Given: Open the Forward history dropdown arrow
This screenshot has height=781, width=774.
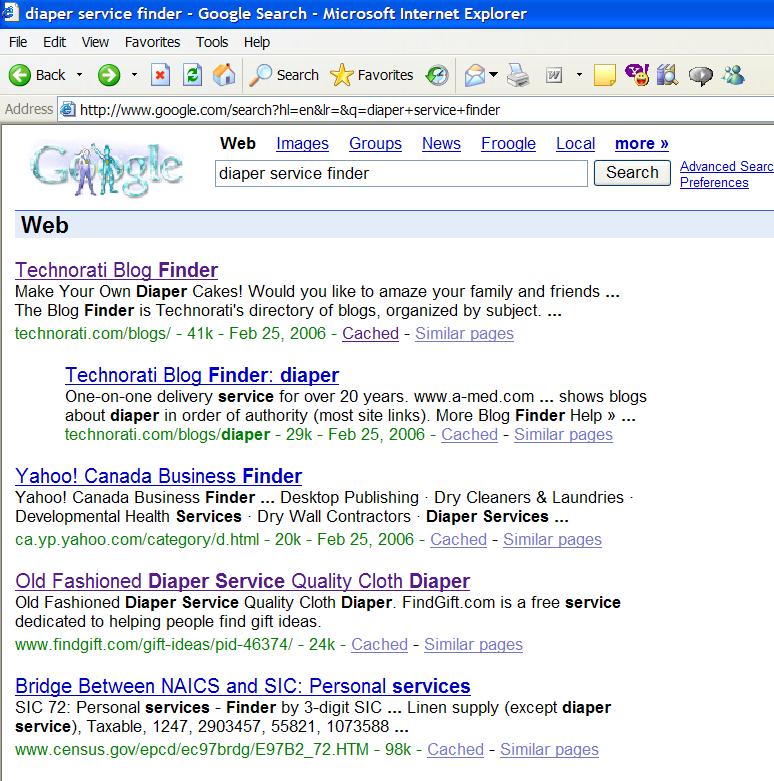Looking at the screenshot, I should [x=134, y=75].
